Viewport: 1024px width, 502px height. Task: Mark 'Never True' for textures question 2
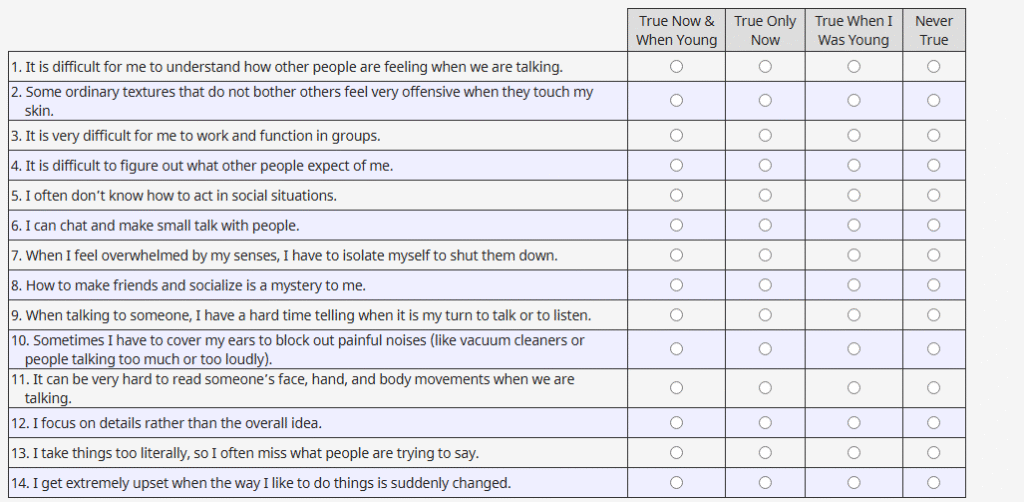[x=933, y=100]
